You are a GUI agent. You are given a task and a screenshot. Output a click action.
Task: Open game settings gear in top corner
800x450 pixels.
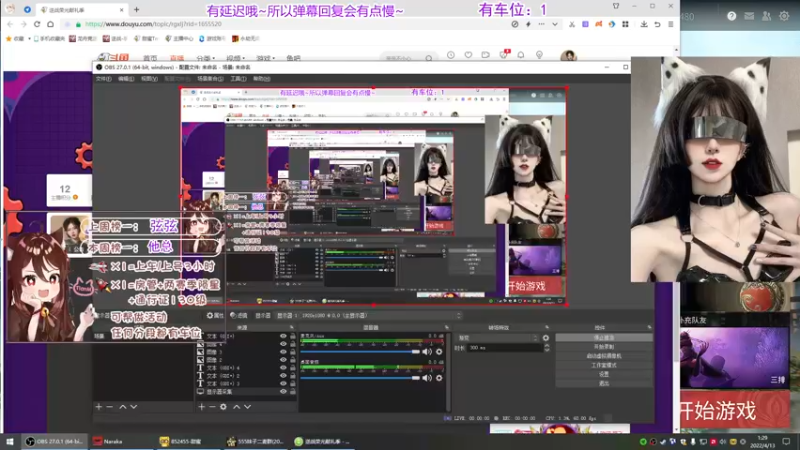tap(784, 16)
